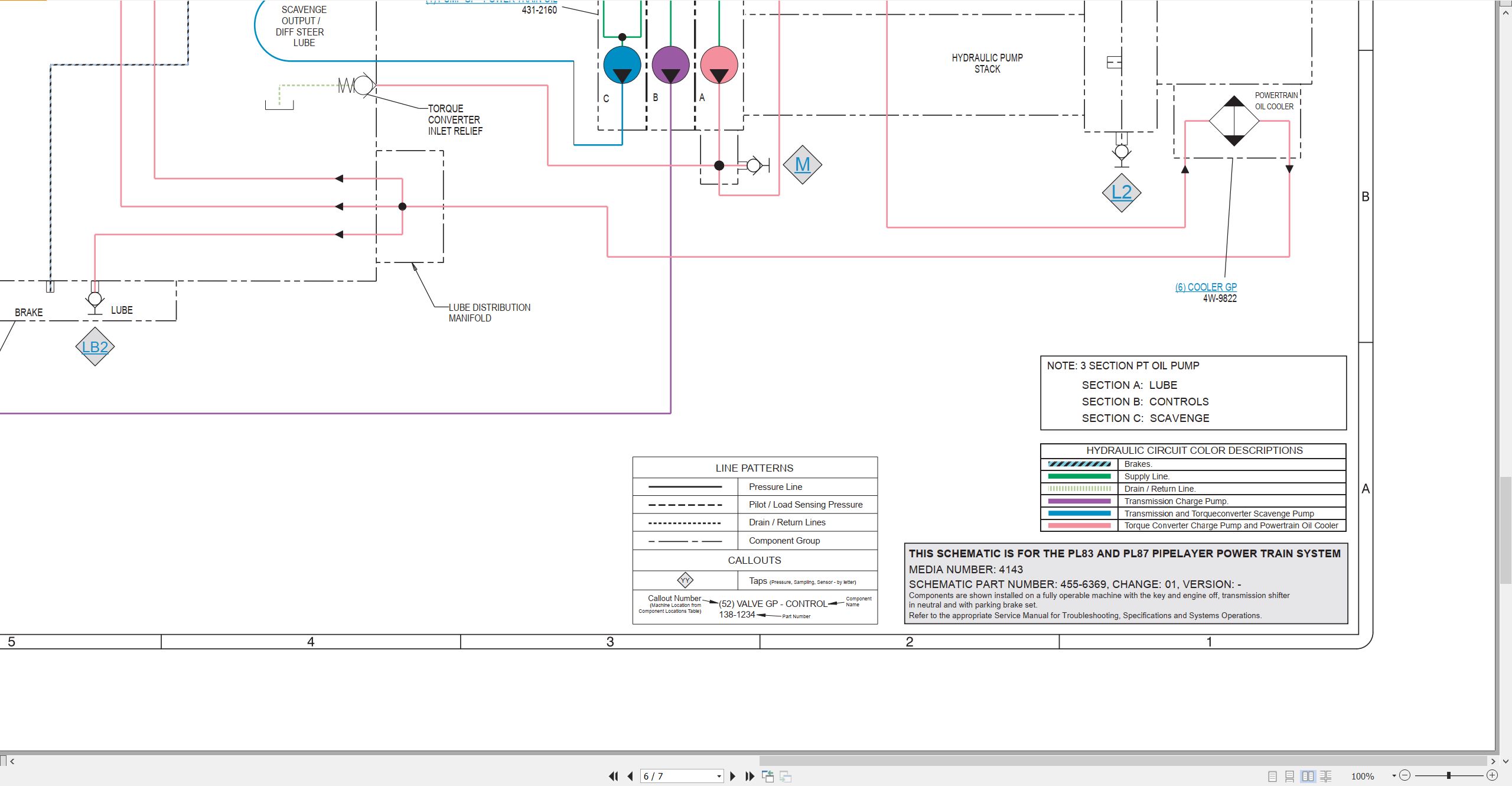Click the YY taps callout example diamond
The height and width of the screenshot is (786, 1512).
tap(685, 580)
